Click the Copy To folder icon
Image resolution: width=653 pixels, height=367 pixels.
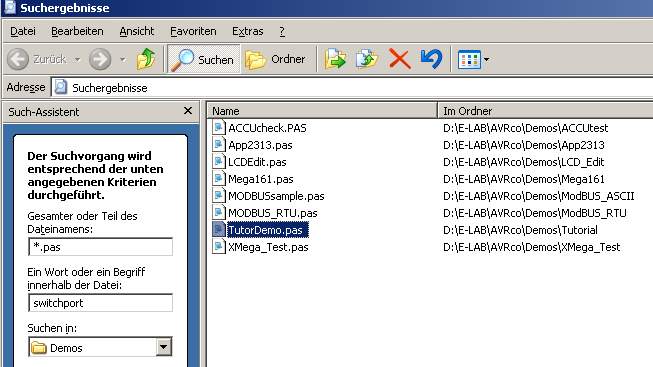[367, 59]
